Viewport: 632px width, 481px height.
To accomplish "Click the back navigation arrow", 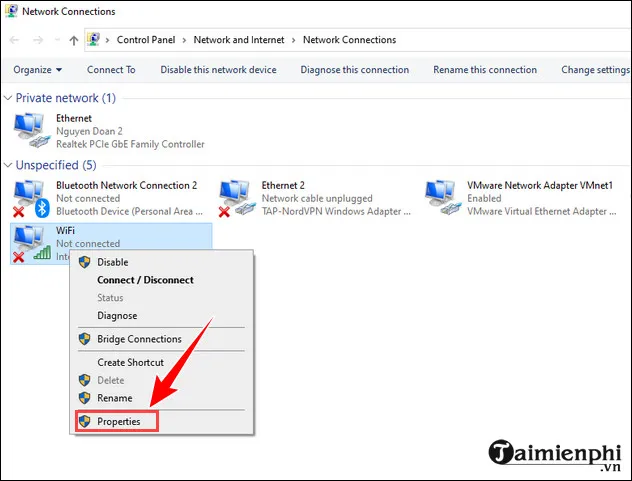I will tap(15, 40).
